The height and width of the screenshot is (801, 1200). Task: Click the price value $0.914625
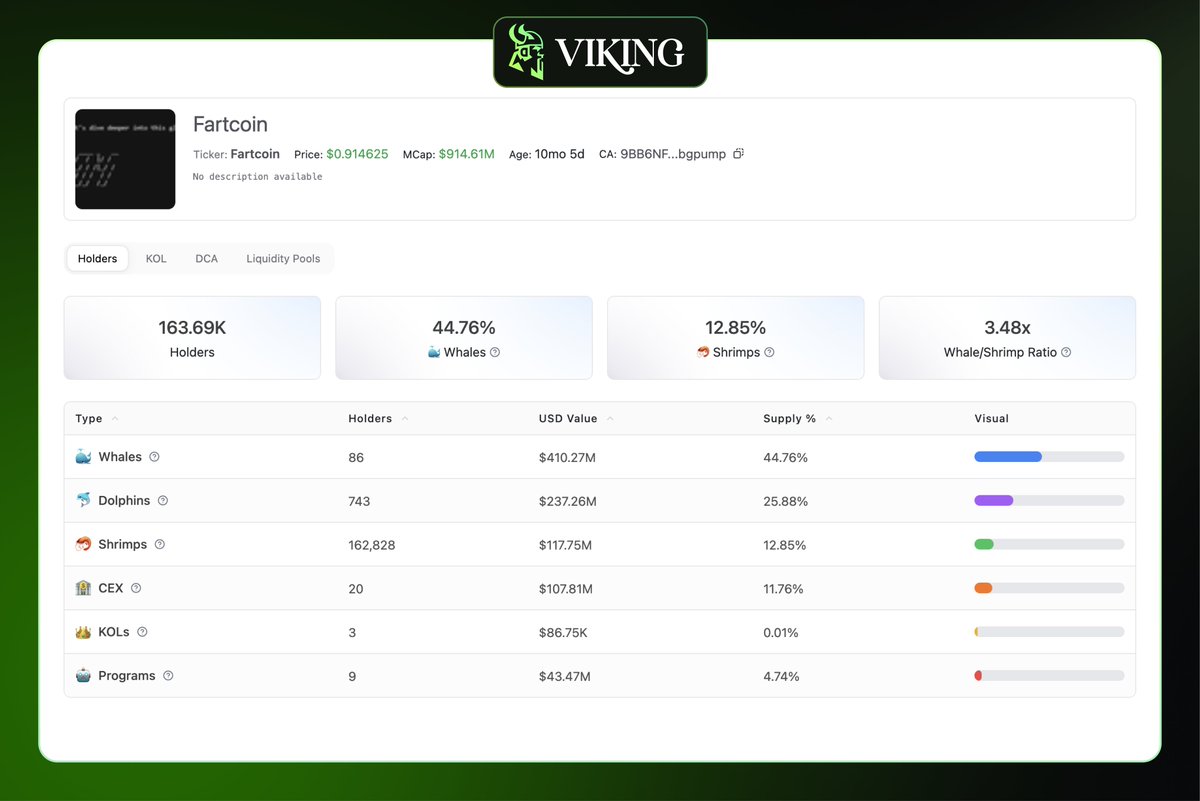coord(357,154)
